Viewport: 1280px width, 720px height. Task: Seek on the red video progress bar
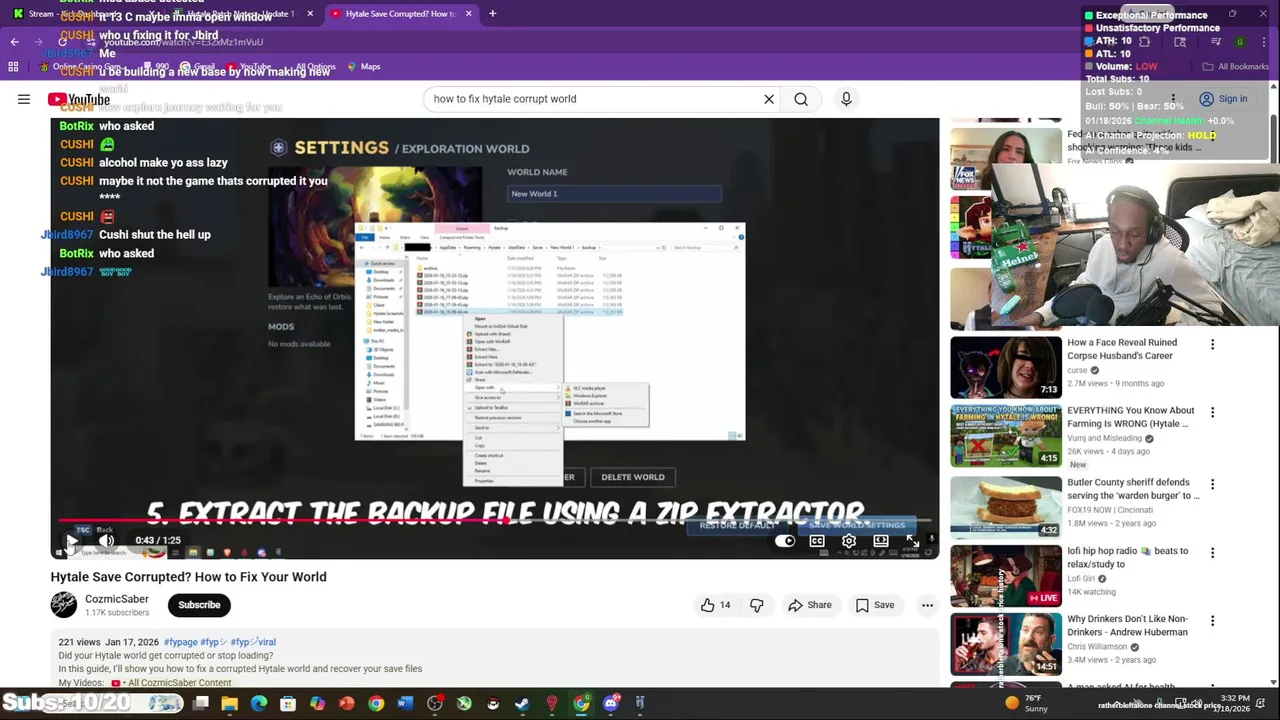point(495,520)
